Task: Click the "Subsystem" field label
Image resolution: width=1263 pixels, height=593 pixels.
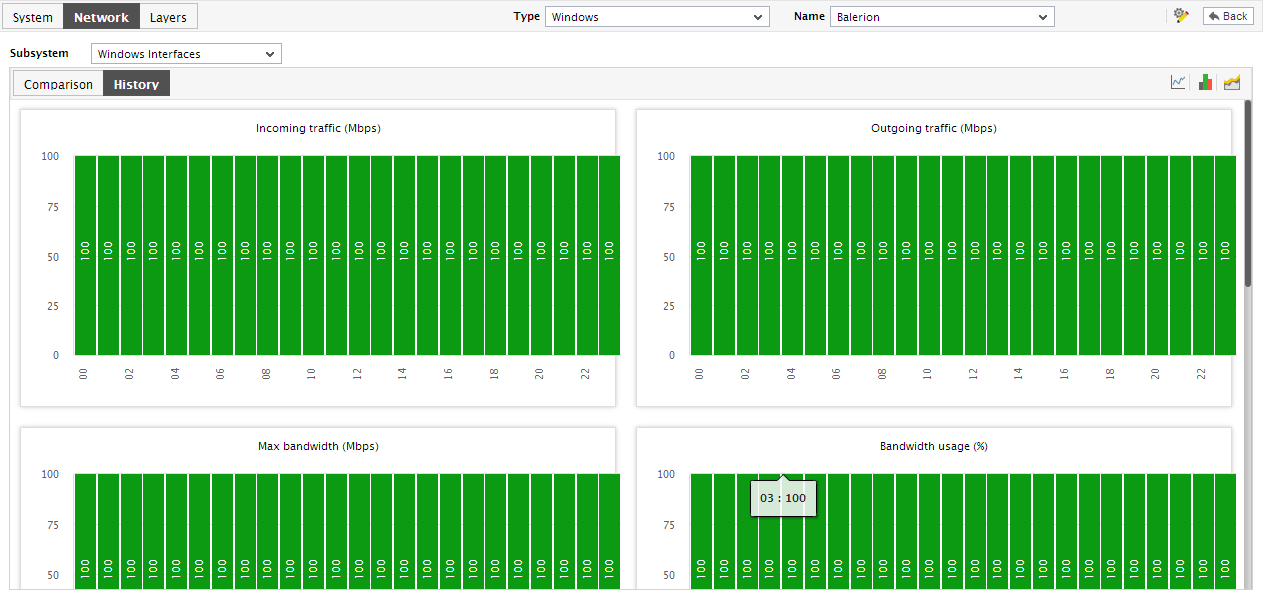Action: [x=39, y=53]
